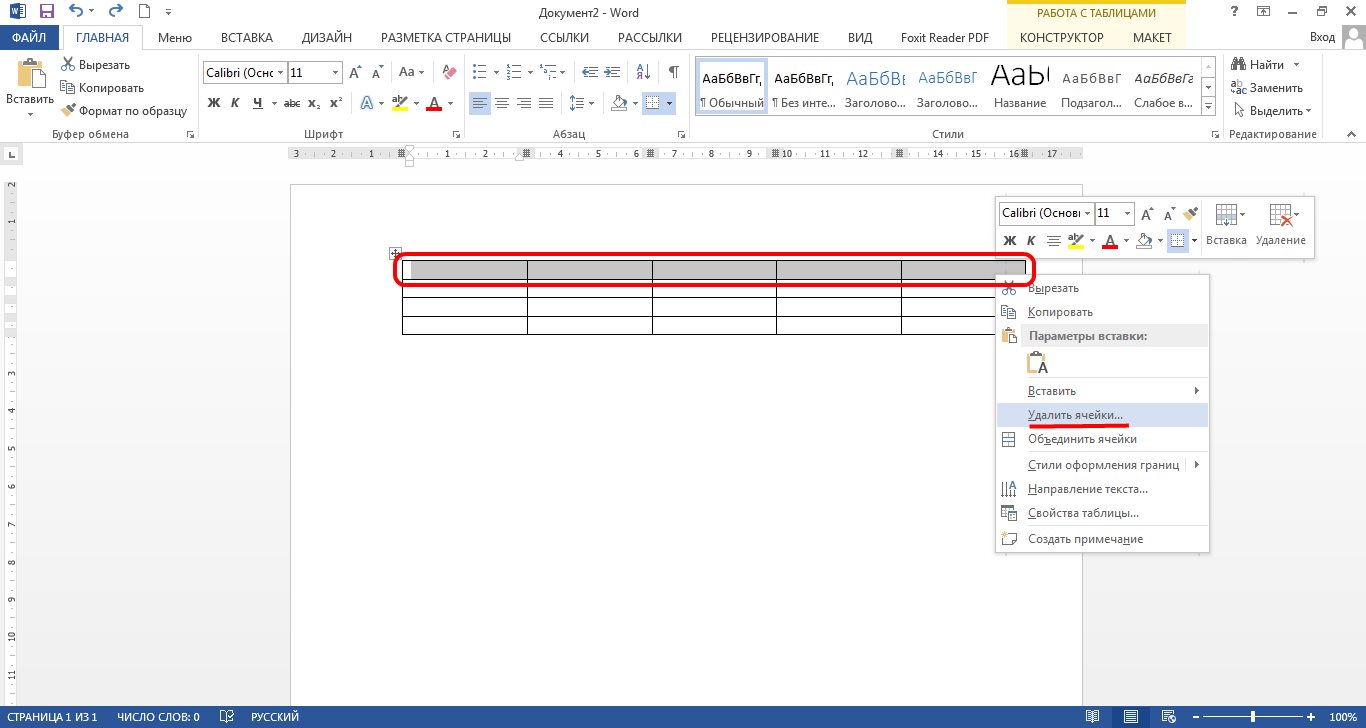This screenshot has height=728, width=1366.
Task: Toggle subscript x₂ formatting
Action: click(314, 103)
